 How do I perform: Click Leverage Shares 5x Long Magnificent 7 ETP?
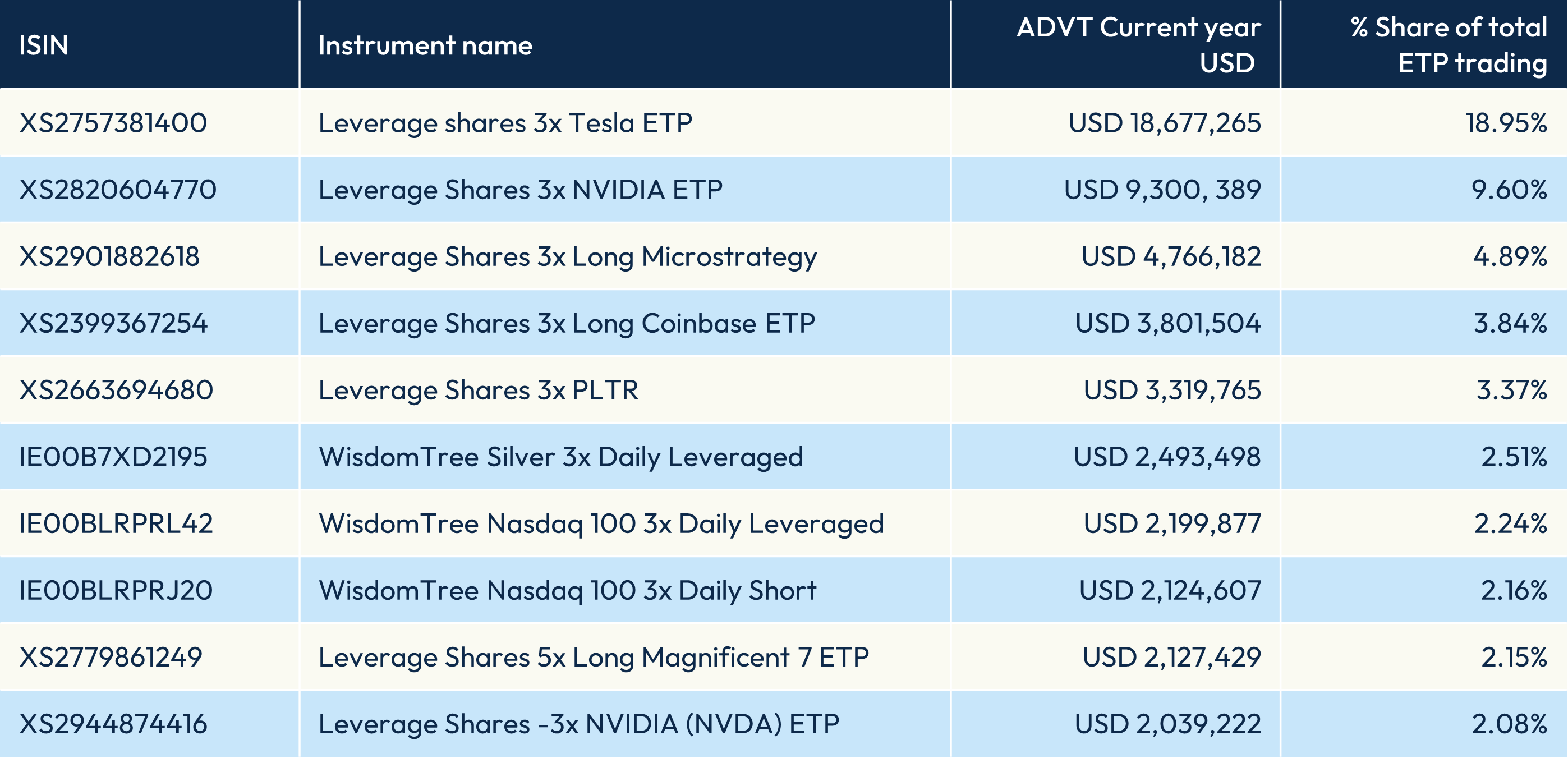(x=594, y=658)
